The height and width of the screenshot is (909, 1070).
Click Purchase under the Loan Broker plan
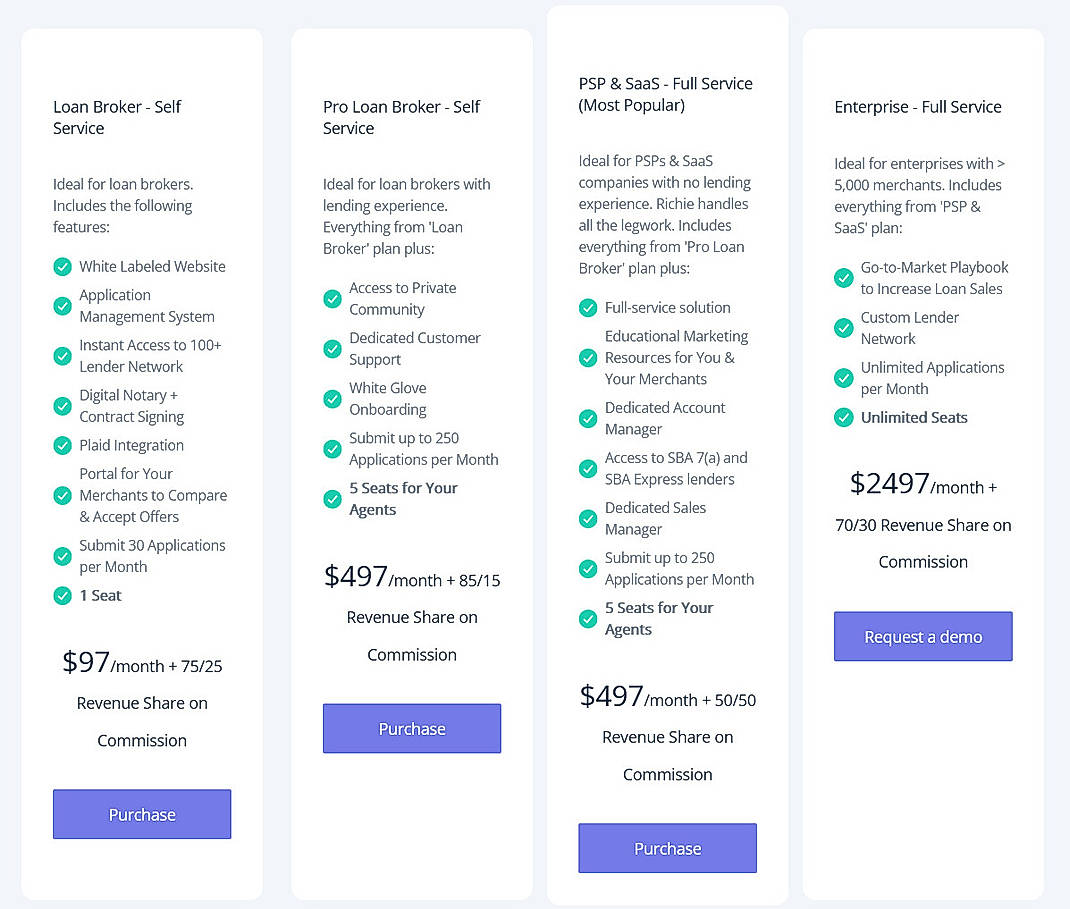(142, 814)
